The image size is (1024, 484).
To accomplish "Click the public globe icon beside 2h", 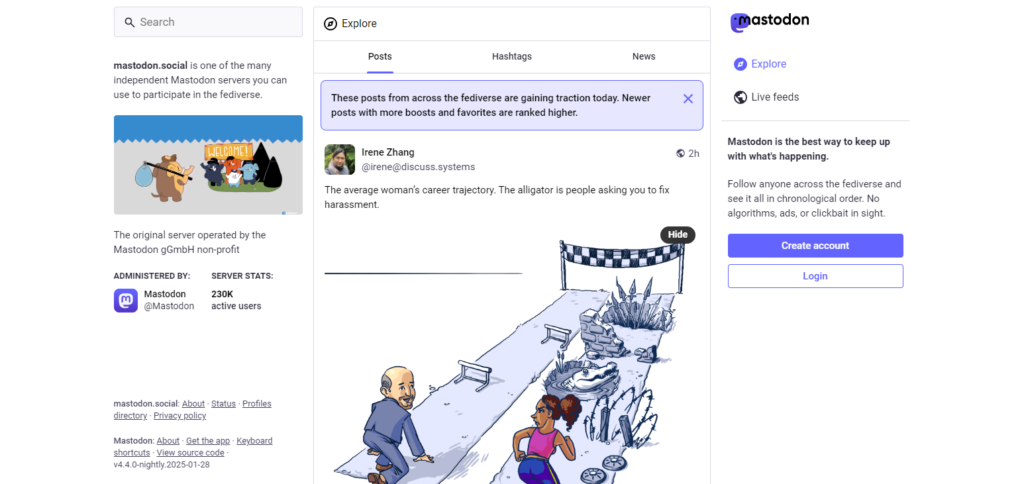I will click(x=680, y=153).
